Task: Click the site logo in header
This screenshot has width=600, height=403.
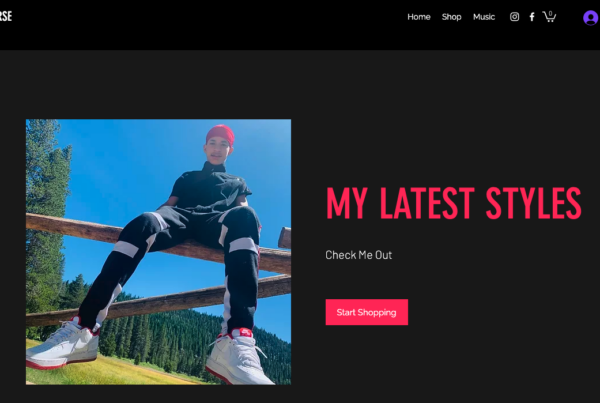Action: pos(6,16)
